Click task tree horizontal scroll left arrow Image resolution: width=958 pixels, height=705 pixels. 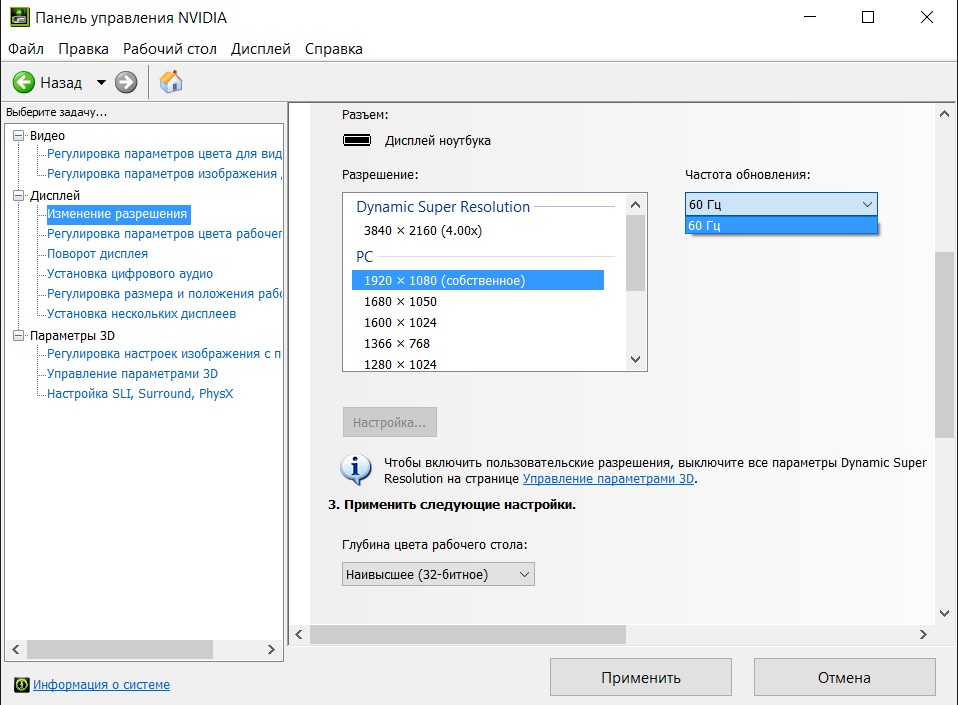(x=16, y=649)
